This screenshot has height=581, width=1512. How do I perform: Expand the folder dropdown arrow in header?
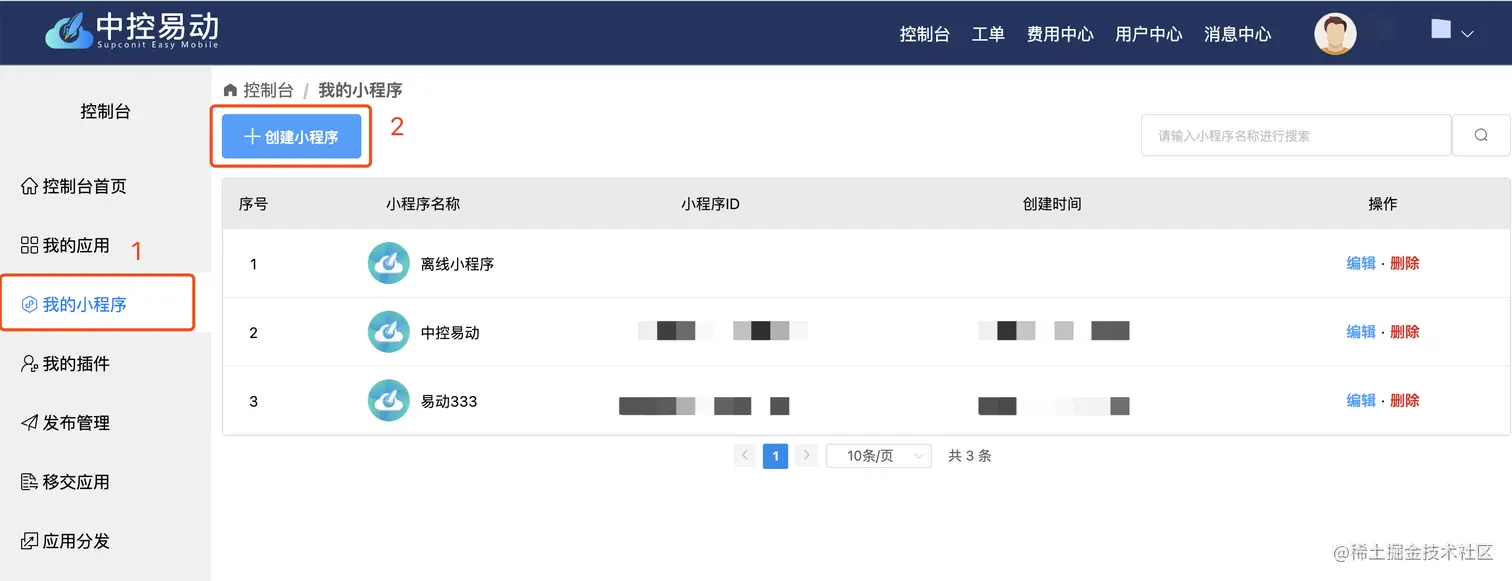click(1467, 34)
